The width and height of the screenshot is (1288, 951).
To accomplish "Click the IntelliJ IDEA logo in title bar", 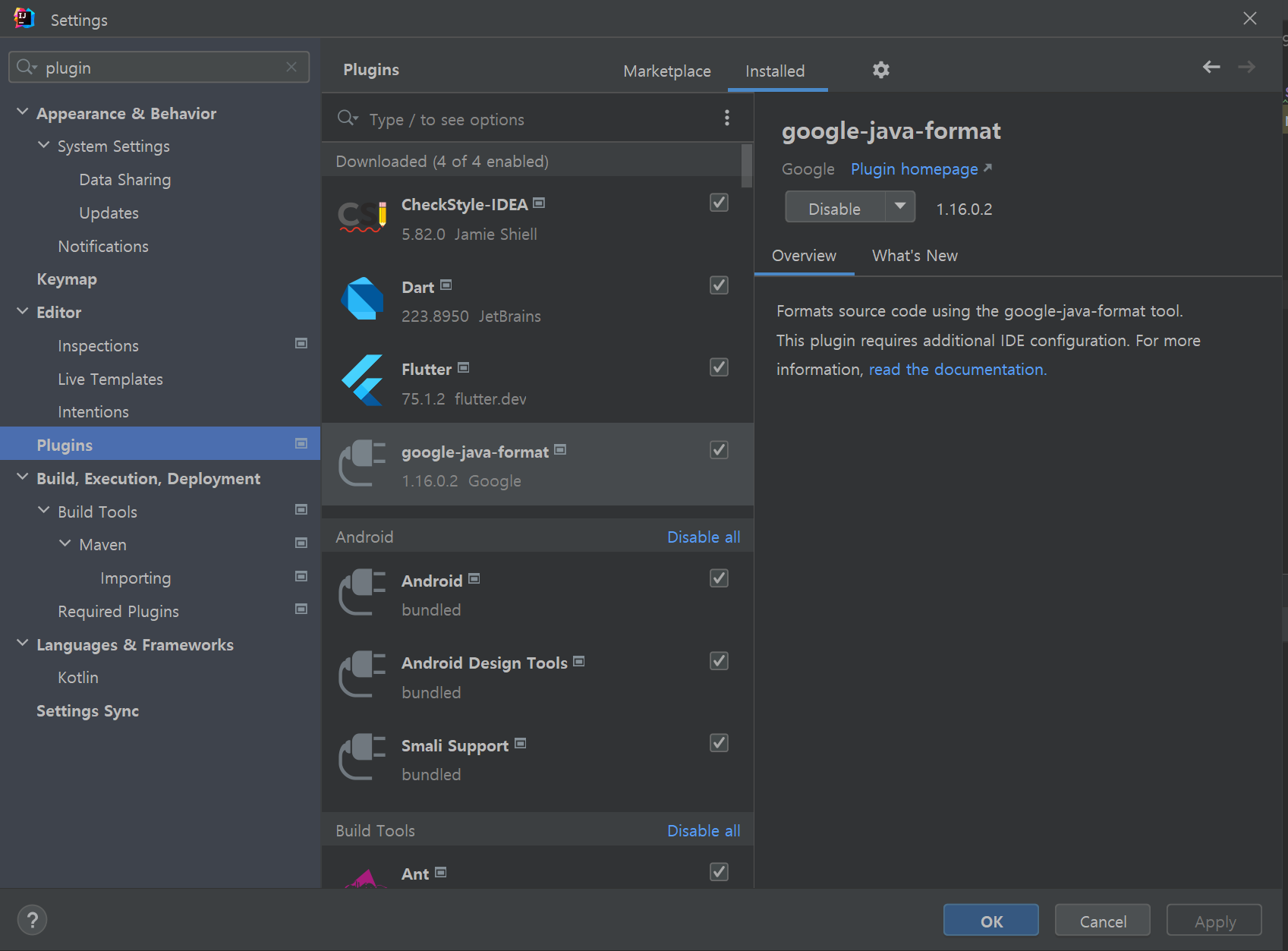I will pos(24,18).
